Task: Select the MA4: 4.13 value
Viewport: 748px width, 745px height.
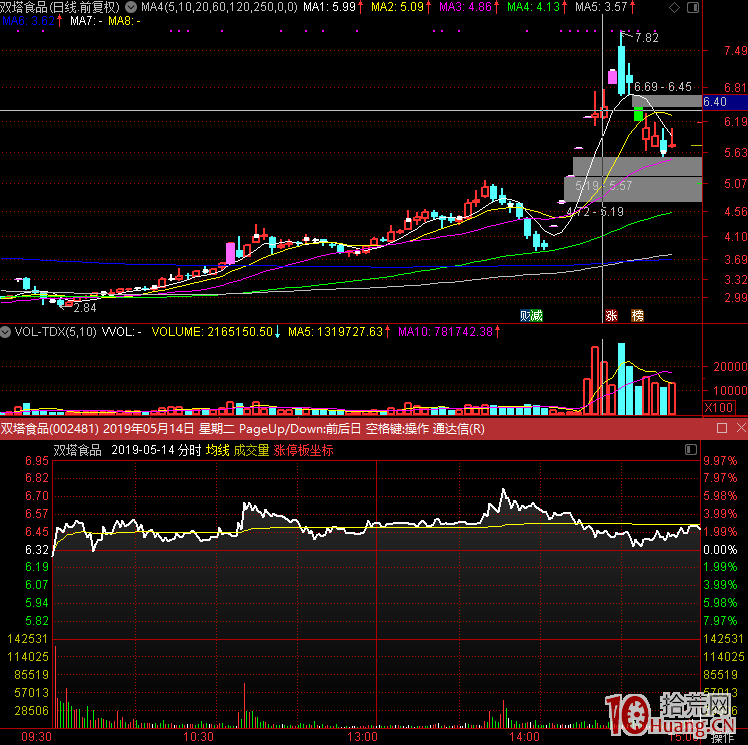Action: click(533, 7)
